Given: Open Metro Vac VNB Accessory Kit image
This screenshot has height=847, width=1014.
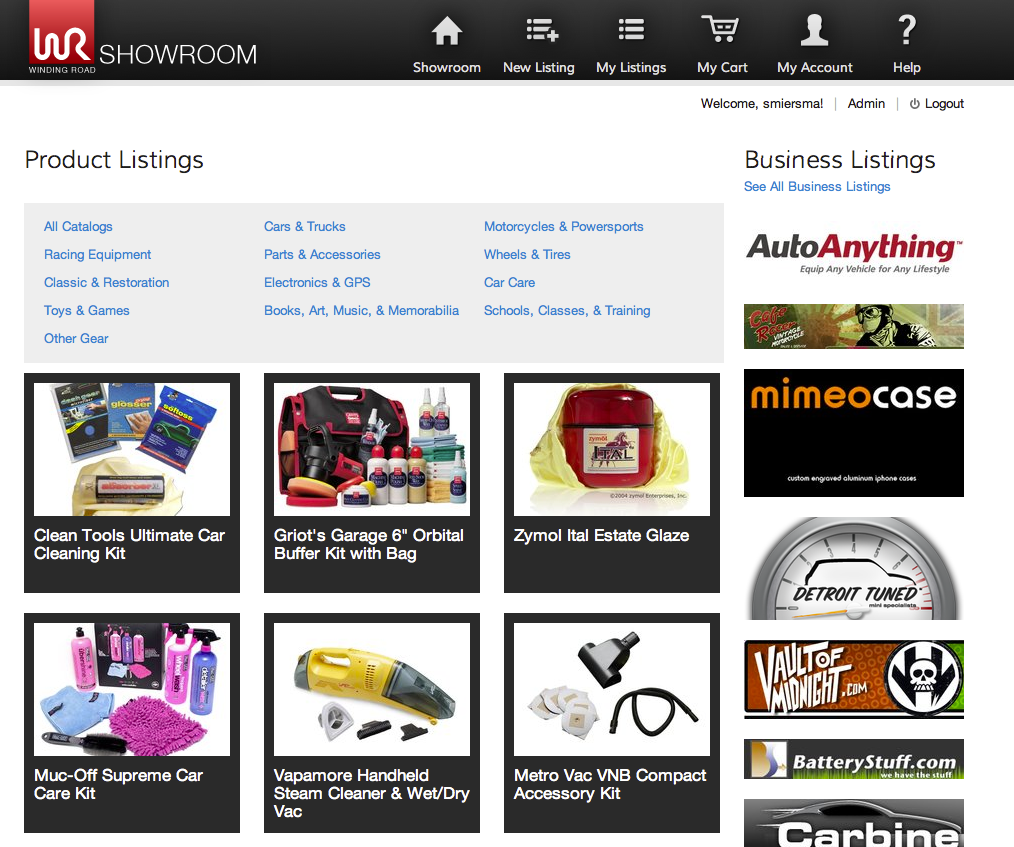Looking at the screenshot, I should point(612,689).
